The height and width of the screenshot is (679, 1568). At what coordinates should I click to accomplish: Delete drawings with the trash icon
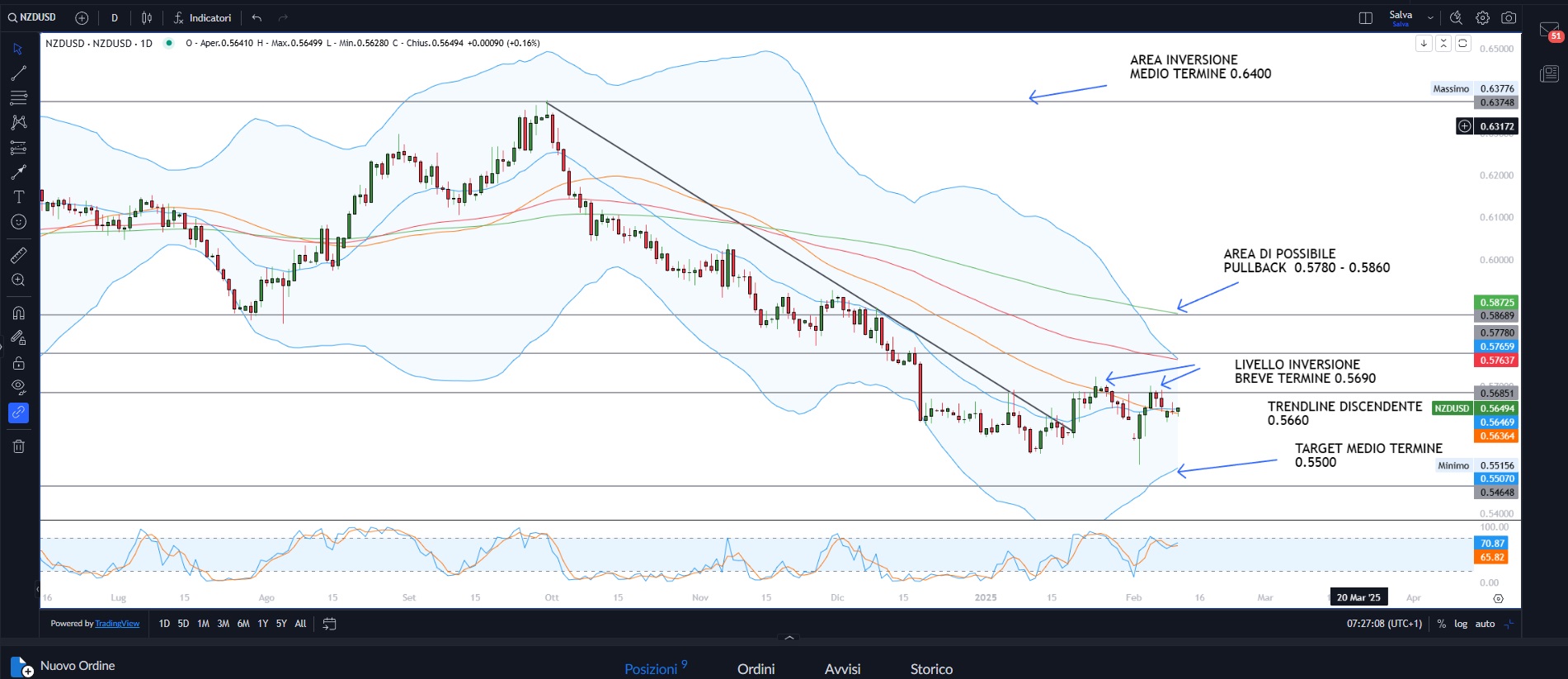pyautogui.click(x=18, y=446)
